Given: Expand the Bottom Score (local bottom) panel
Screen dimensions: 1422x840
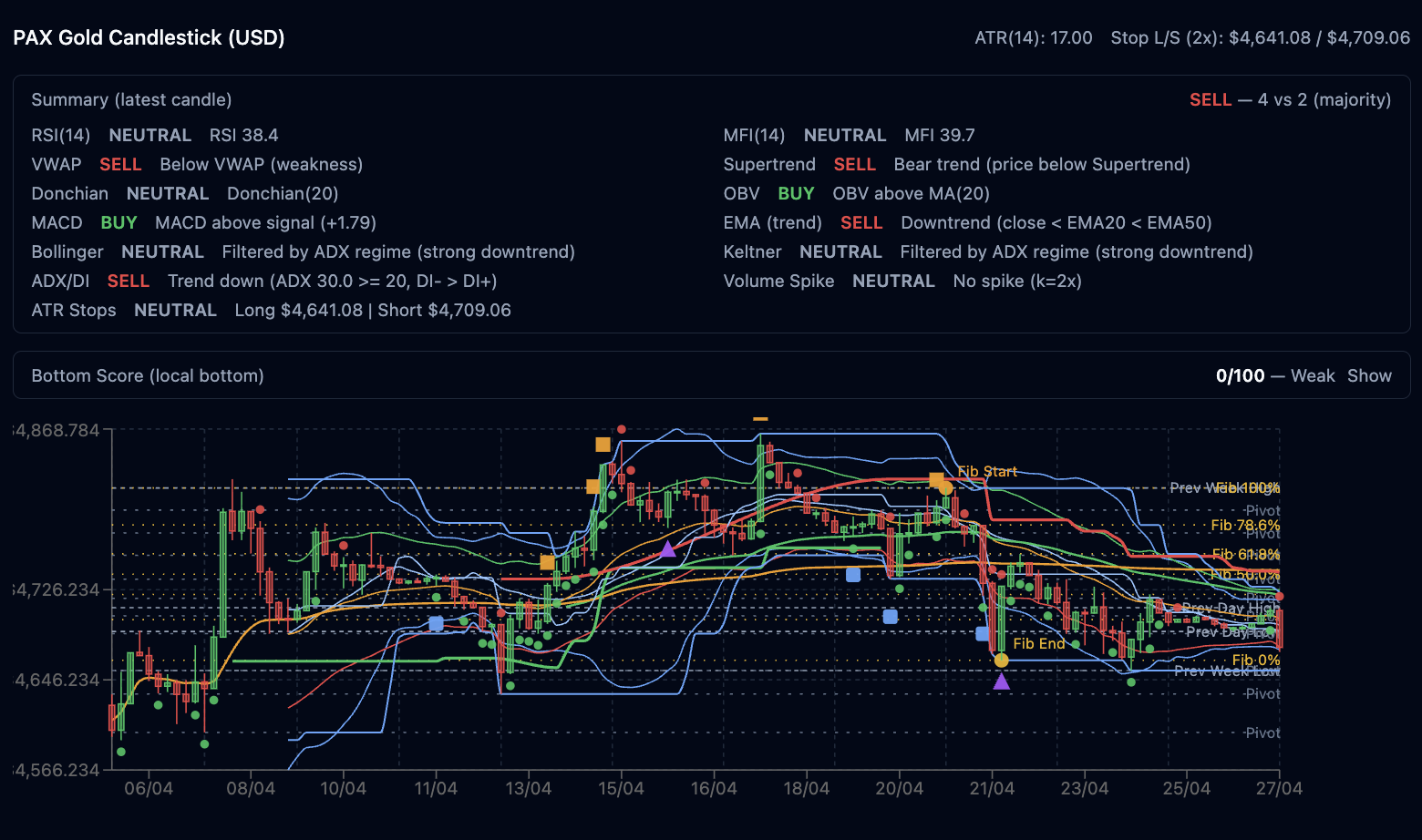Looking at the screenshot, I should click(148, 375).
